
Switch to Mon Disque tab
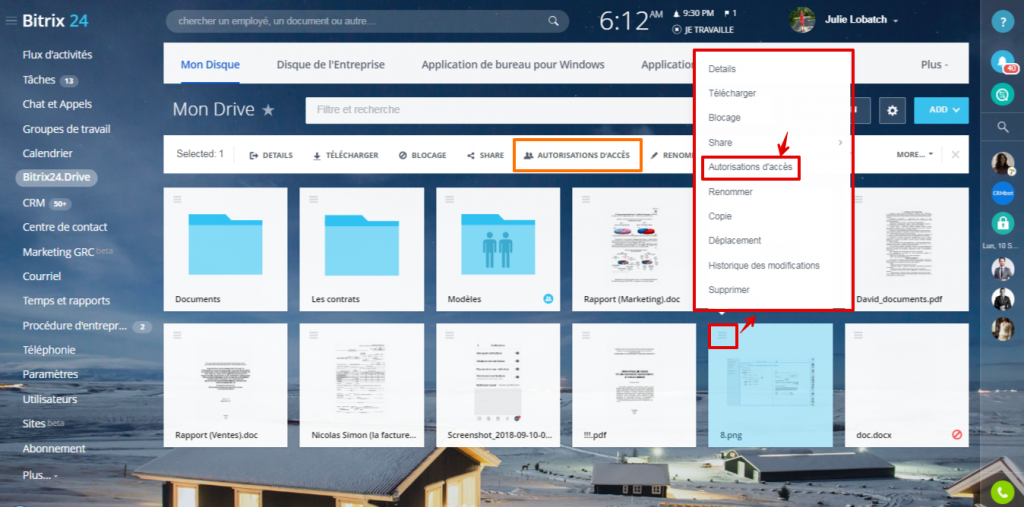tap(210, 65)
